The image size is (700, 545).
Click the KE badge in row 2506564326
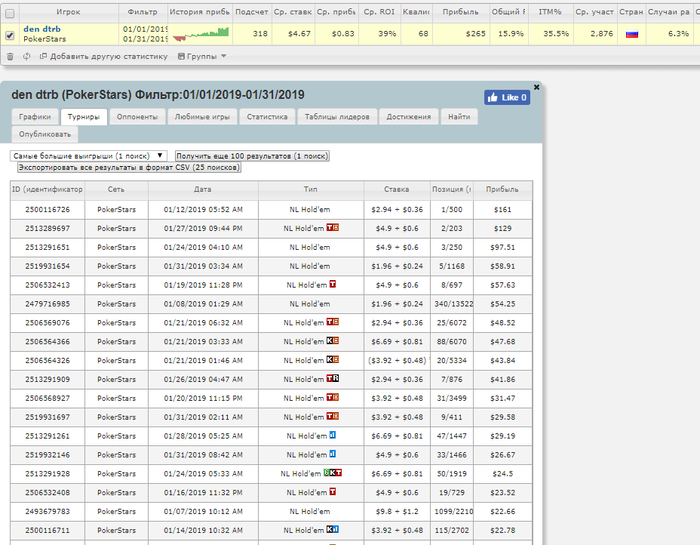tap(333, 359)
